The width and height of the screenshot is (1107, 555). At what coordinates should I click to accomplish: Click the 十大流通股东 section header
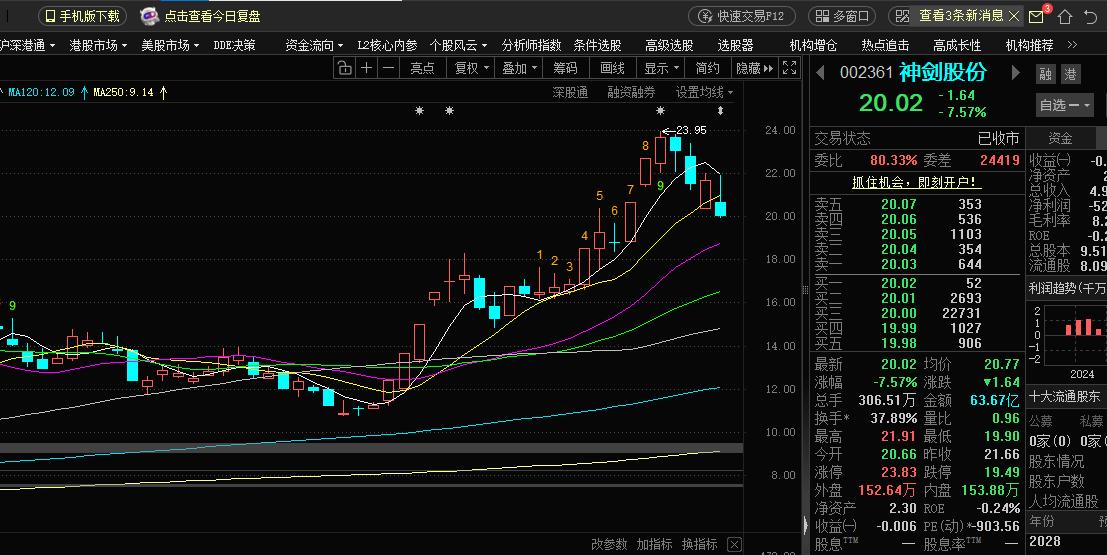pos(1065,397)
